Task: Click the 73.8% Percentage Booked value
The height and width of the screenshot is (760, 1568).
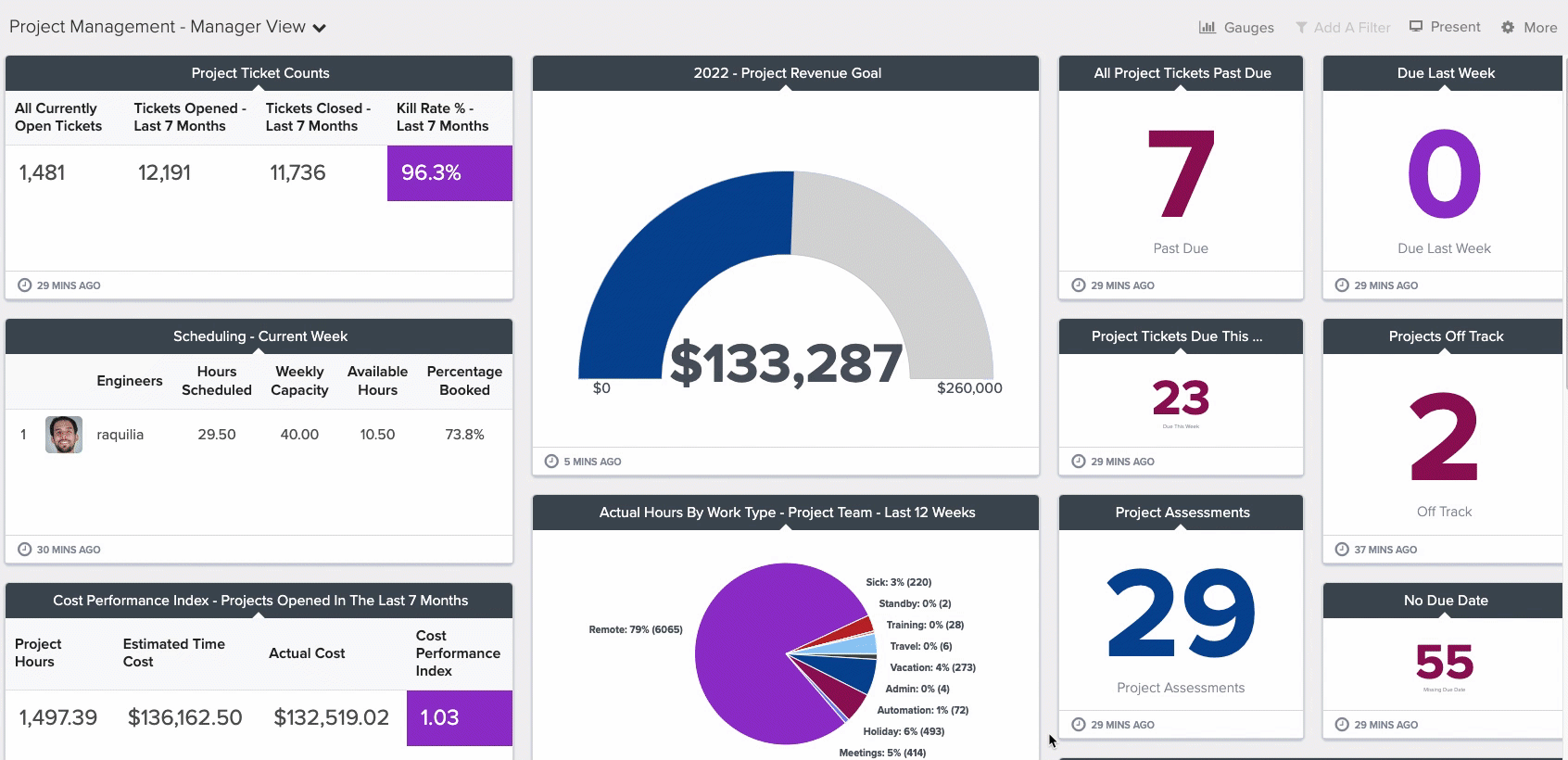Action: coord(464,435)
